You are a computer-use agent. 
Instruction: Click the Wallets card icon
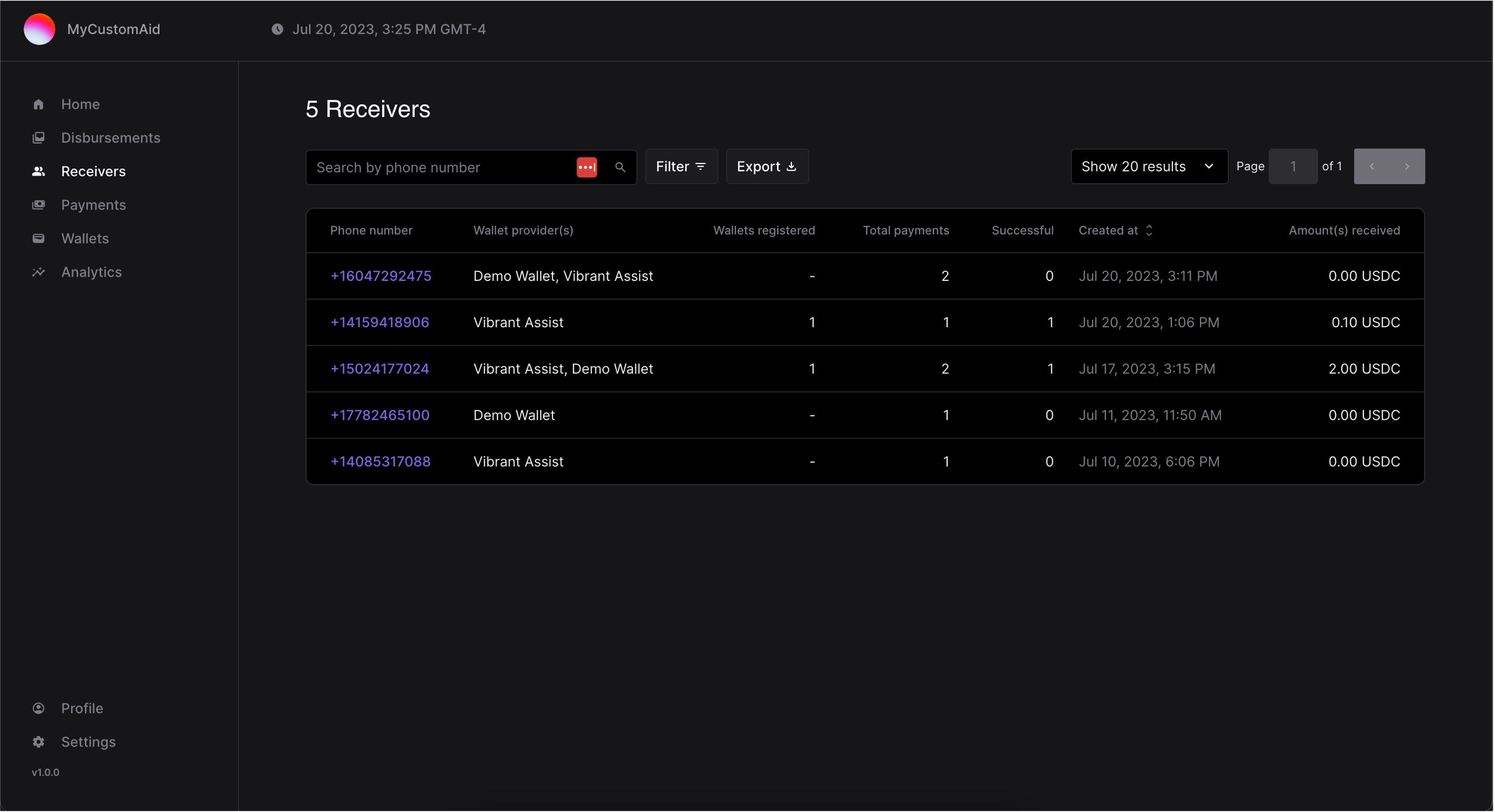(38, 238)
